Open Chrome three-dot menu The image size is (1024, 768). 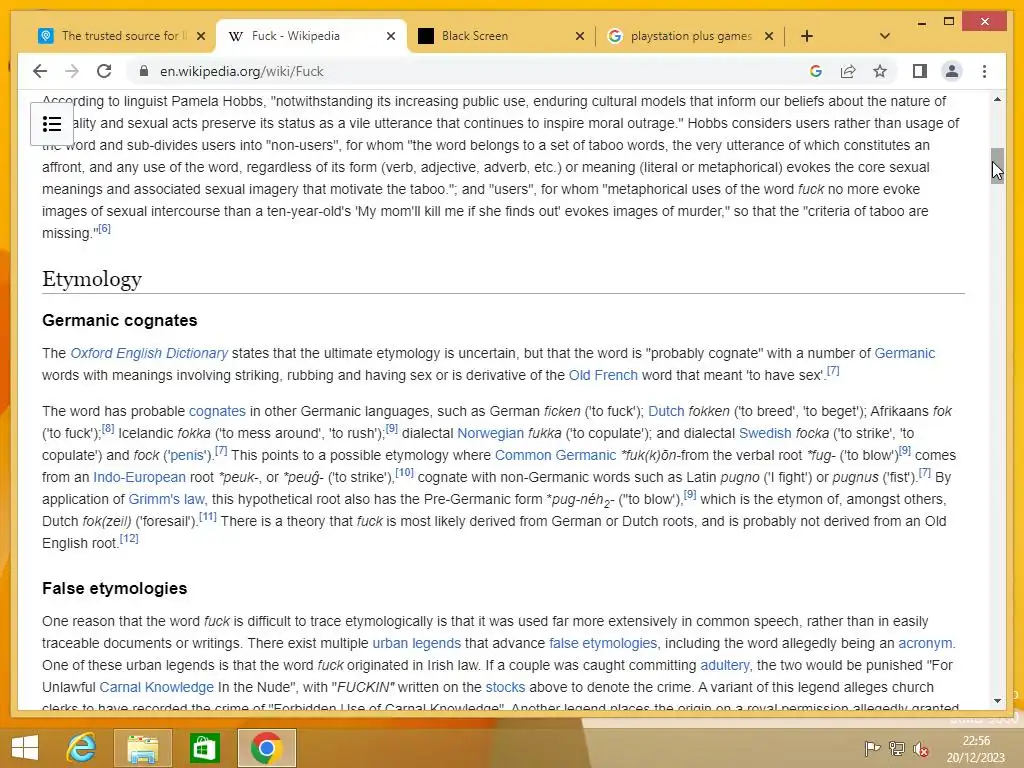click(984, 71)
